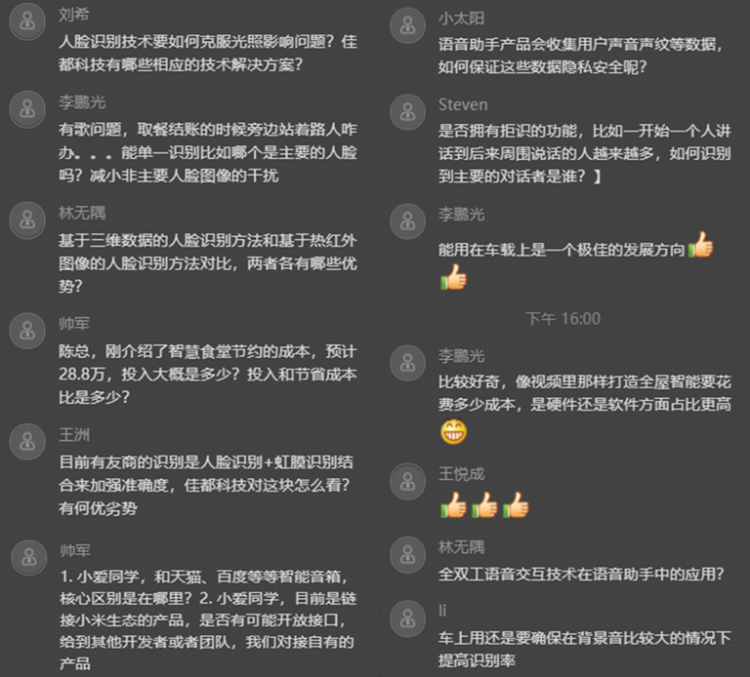
Task: Open the avatar of user li
Action: [x=408, y=618]
